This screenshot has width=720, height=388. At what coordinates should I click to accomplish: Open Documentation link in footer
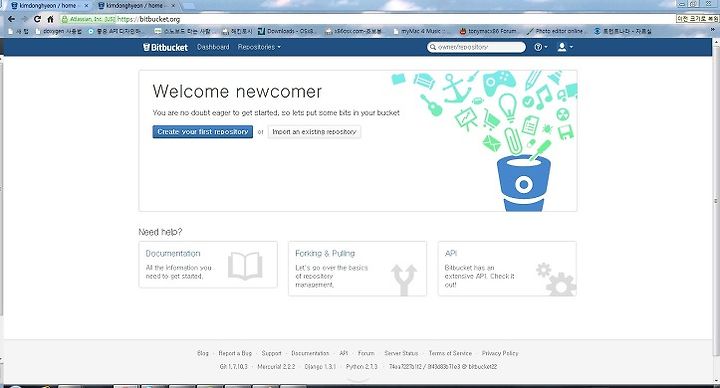click(x=310, y=353)
